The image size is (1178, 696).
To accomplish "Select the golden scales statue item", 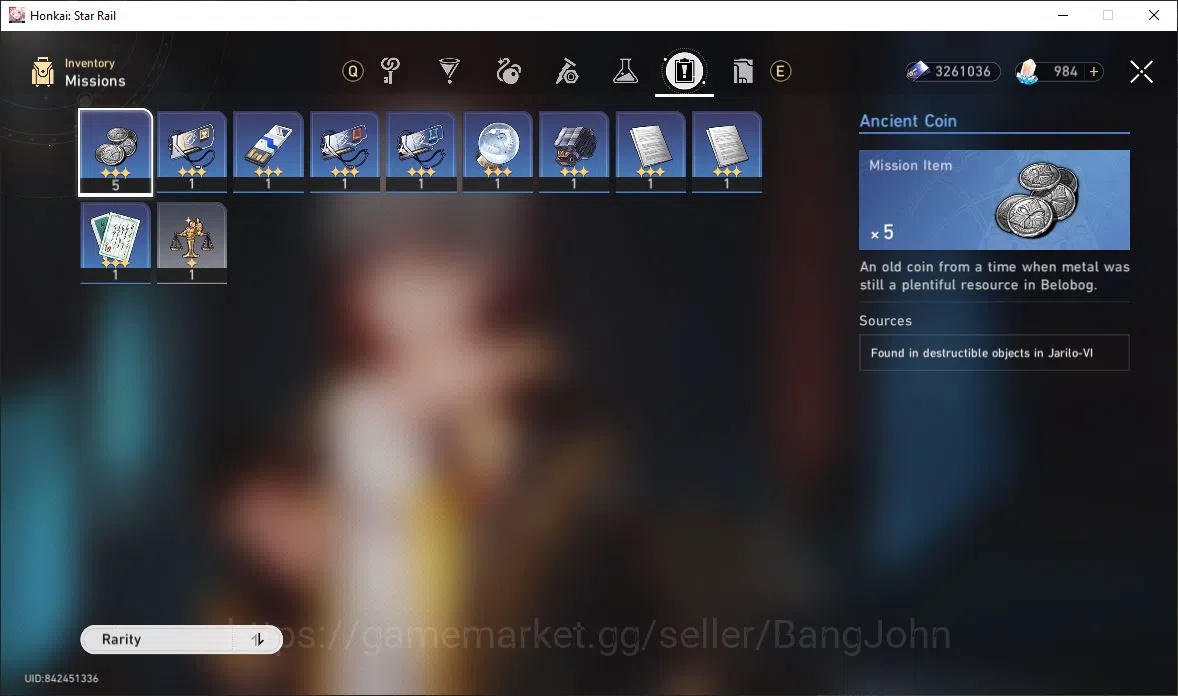I will coord(192,243).
